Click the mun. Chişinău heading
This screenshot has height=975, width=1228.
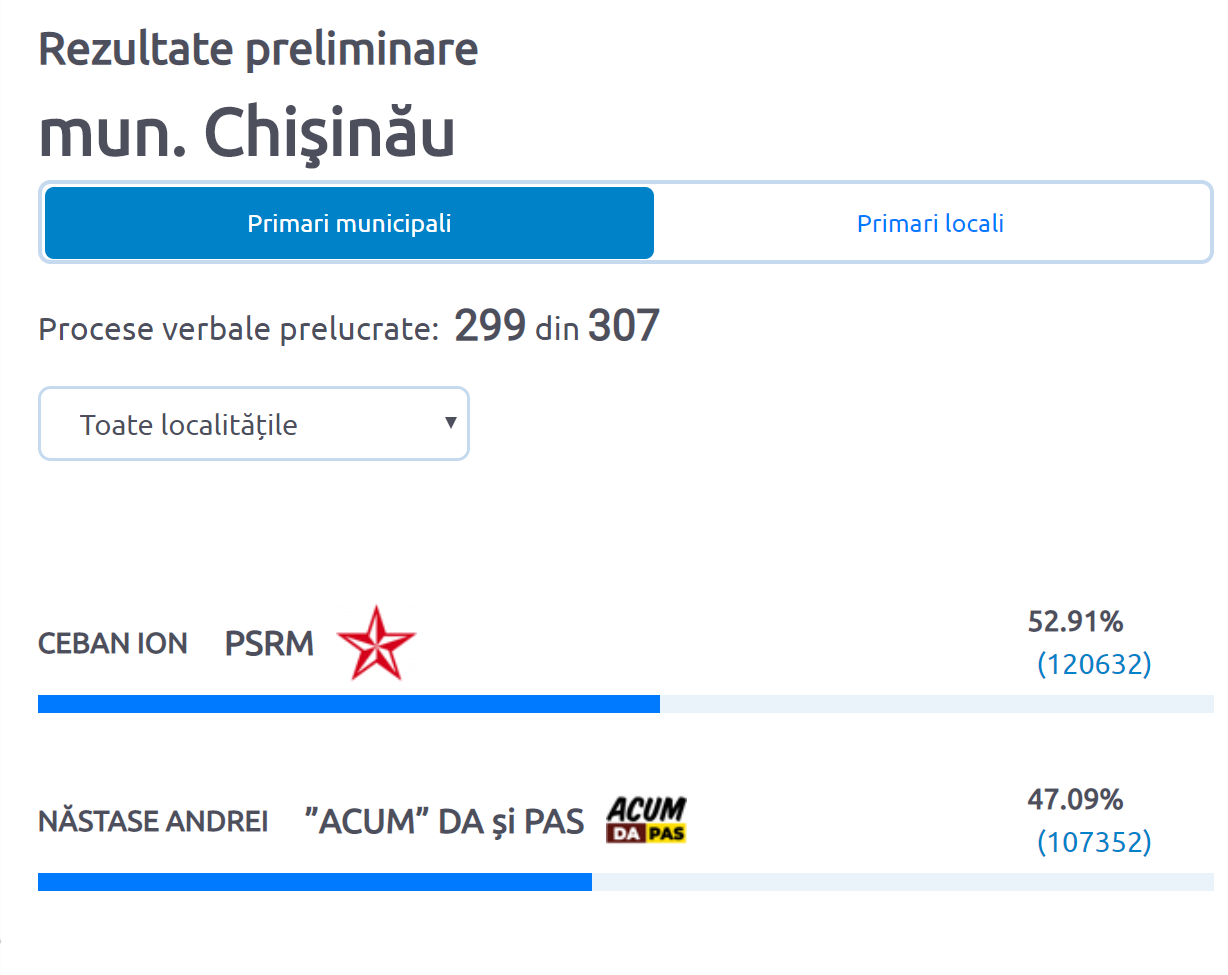point(247,132)
